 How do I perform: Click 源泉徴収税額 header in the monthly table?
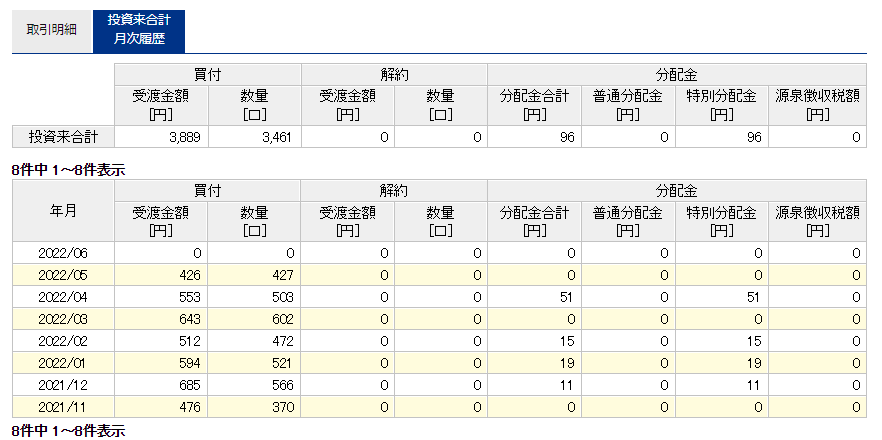coord(817,222)
